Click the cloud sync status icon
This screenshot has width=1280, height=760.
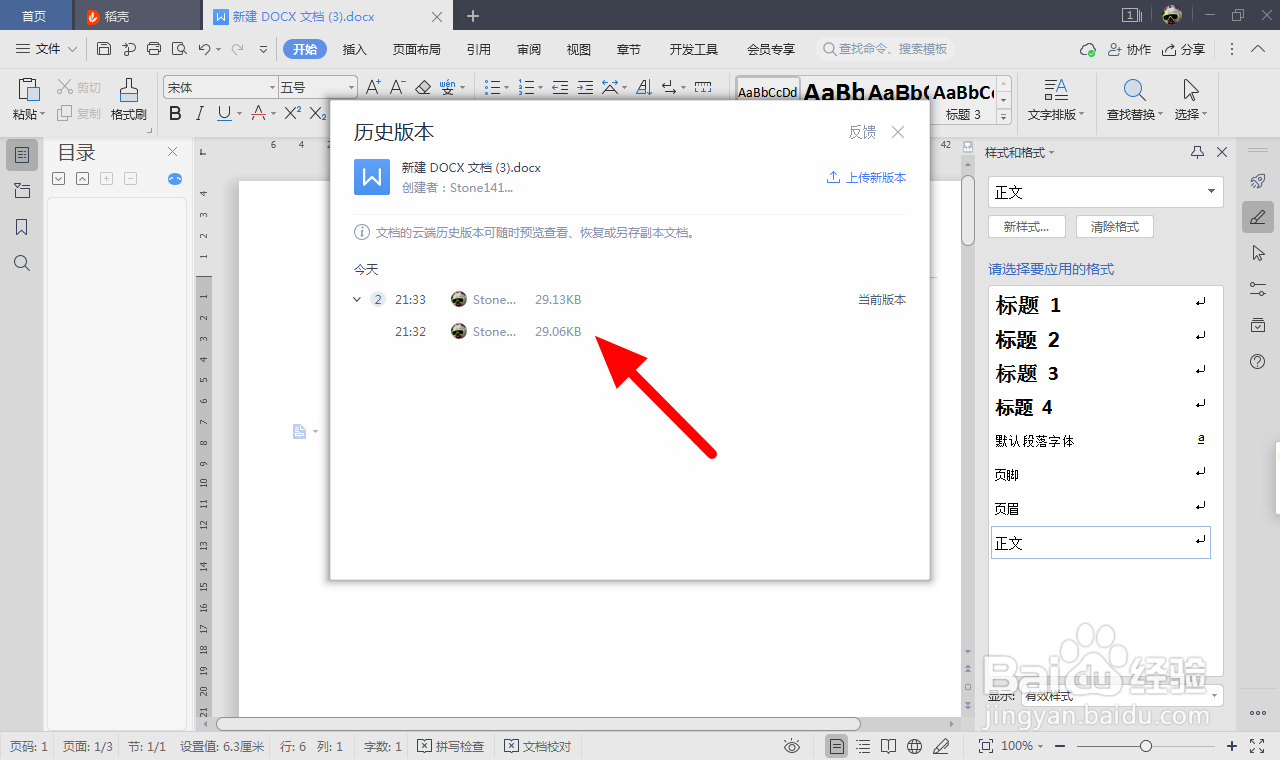(x=1088, y=49)
